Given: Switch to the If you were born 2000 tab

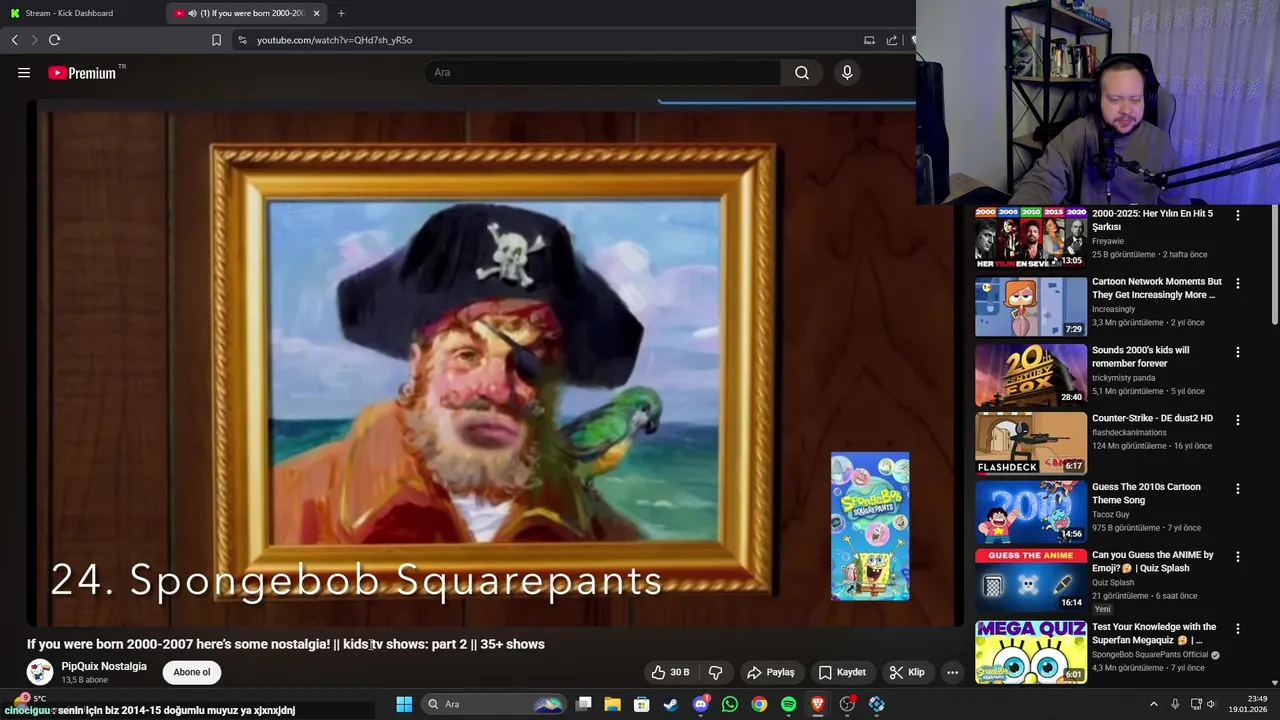Looking at the screenshot, I should (x=248, y=13).
